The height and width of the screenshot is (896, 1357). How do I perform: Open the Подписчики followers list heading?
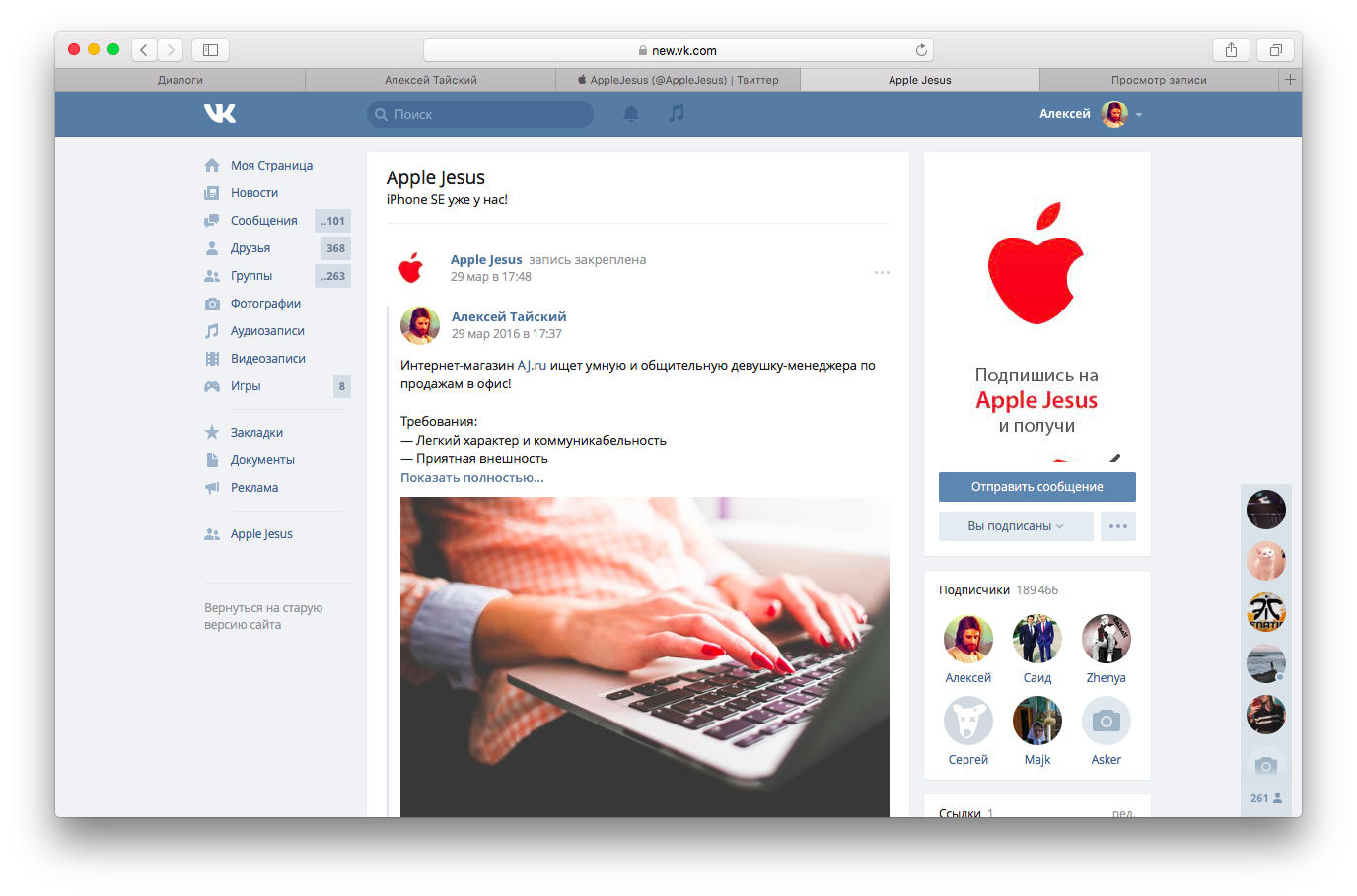pyautogui.click(x=974, y=590)
